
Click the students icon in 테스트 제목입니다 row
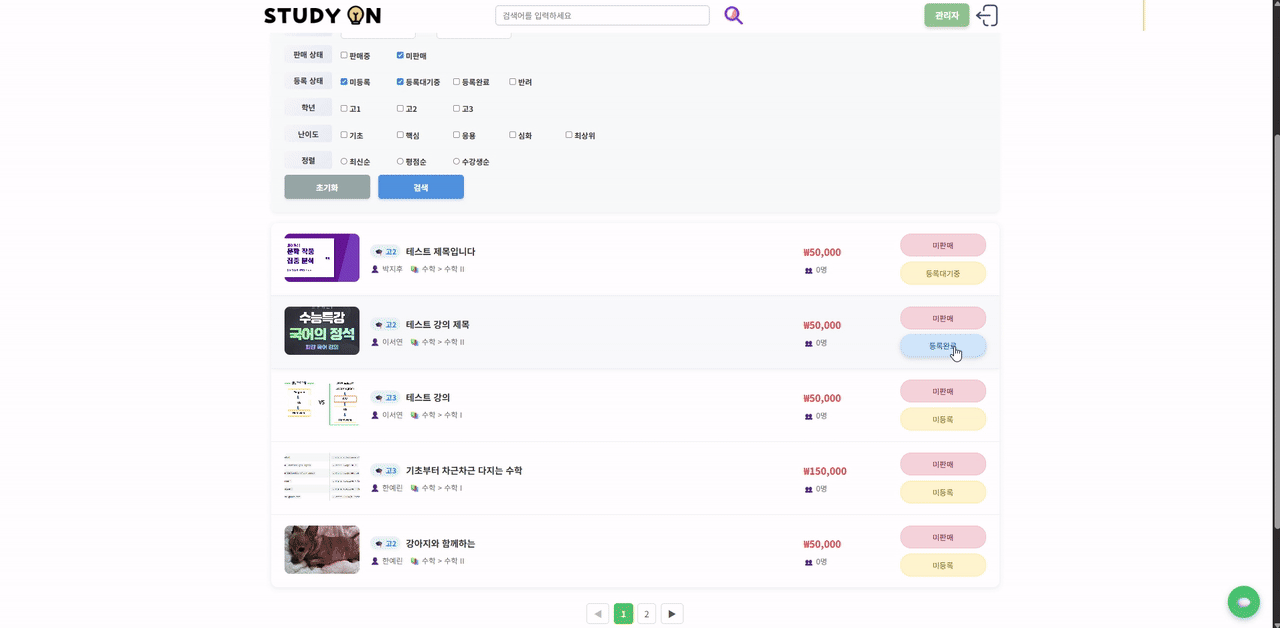tap(808, 270)
